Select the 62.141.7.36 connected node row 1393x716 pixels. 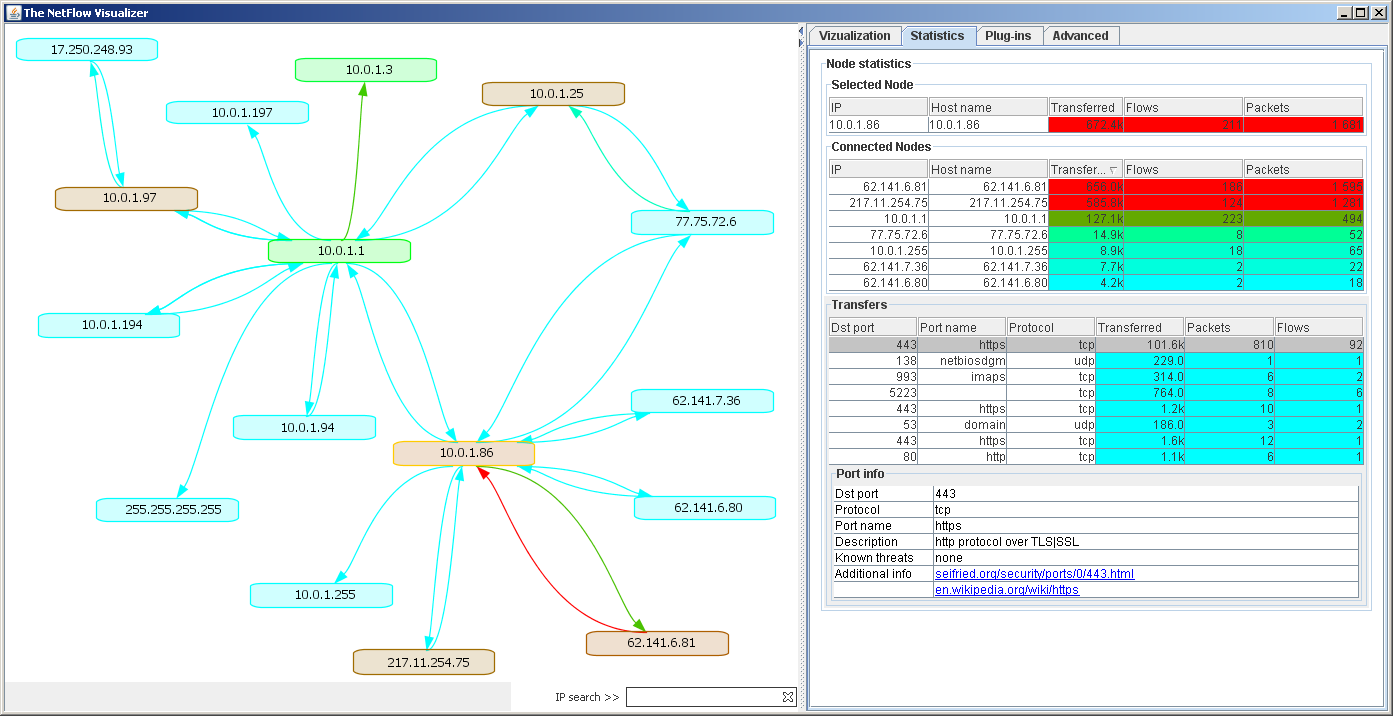[x=1096, y=267]
